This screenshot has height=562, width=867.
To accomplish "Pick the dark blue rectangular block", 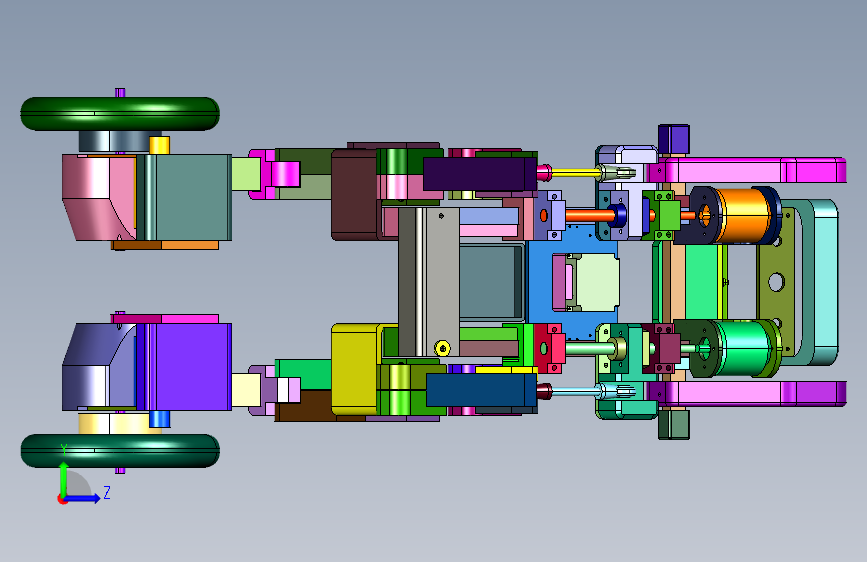I will [x=481, y=390].
